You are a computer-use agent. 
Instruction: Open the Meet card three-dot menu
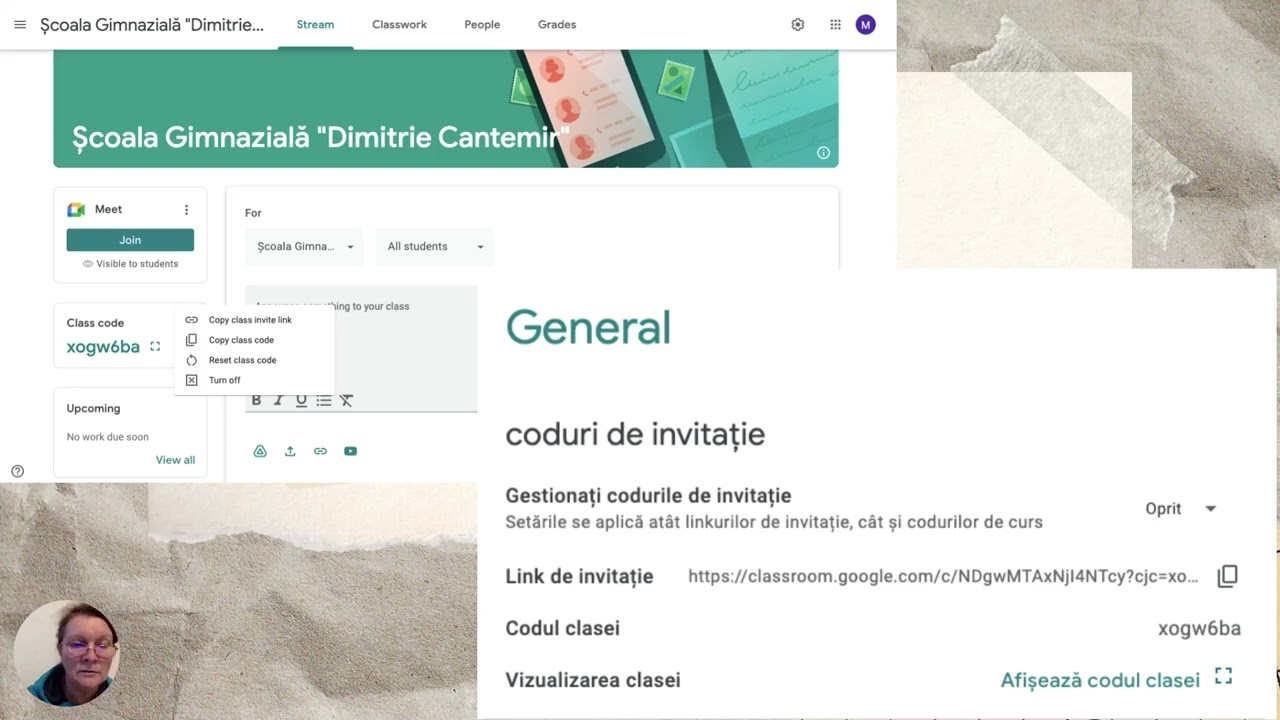[x=186, y=210]
